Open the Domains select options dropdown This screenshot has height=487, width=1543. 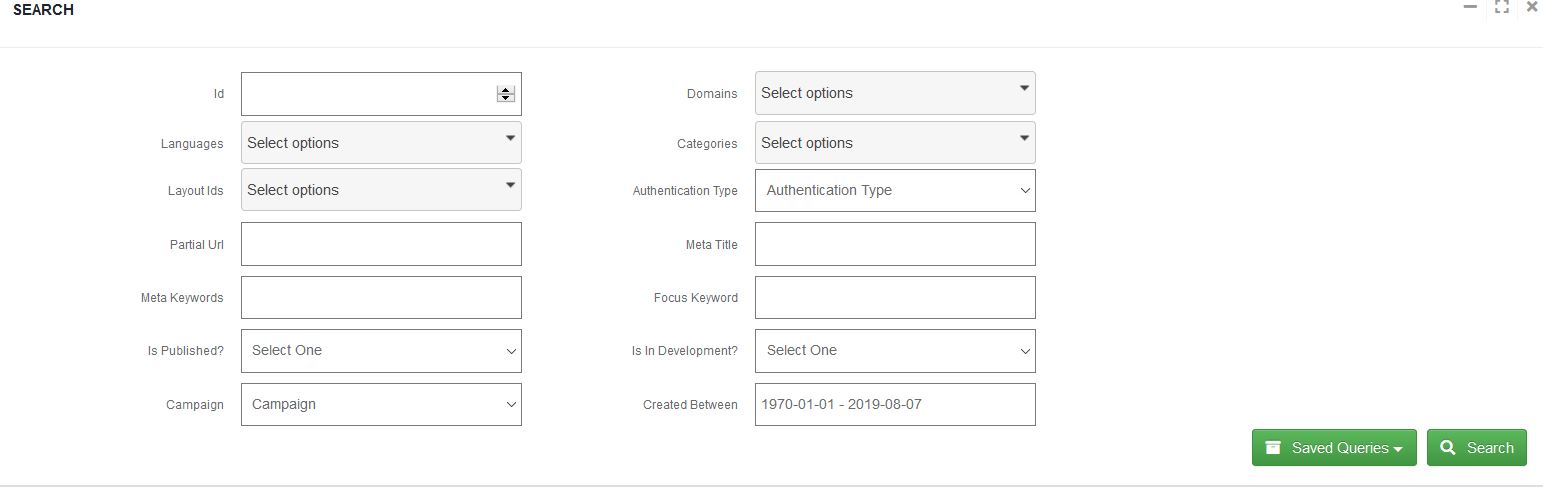click(x=895, y=93)
